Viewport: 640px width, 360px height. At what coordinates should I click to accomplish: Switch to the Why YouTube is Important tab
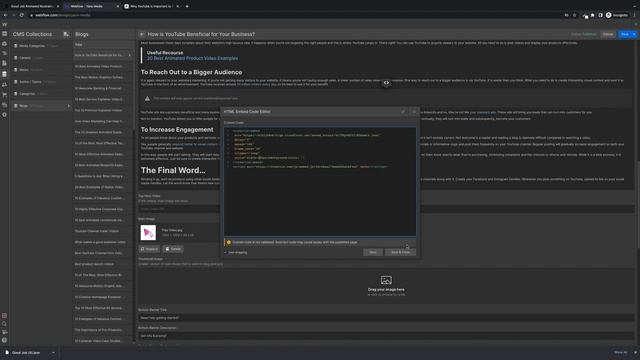[151, 6]
